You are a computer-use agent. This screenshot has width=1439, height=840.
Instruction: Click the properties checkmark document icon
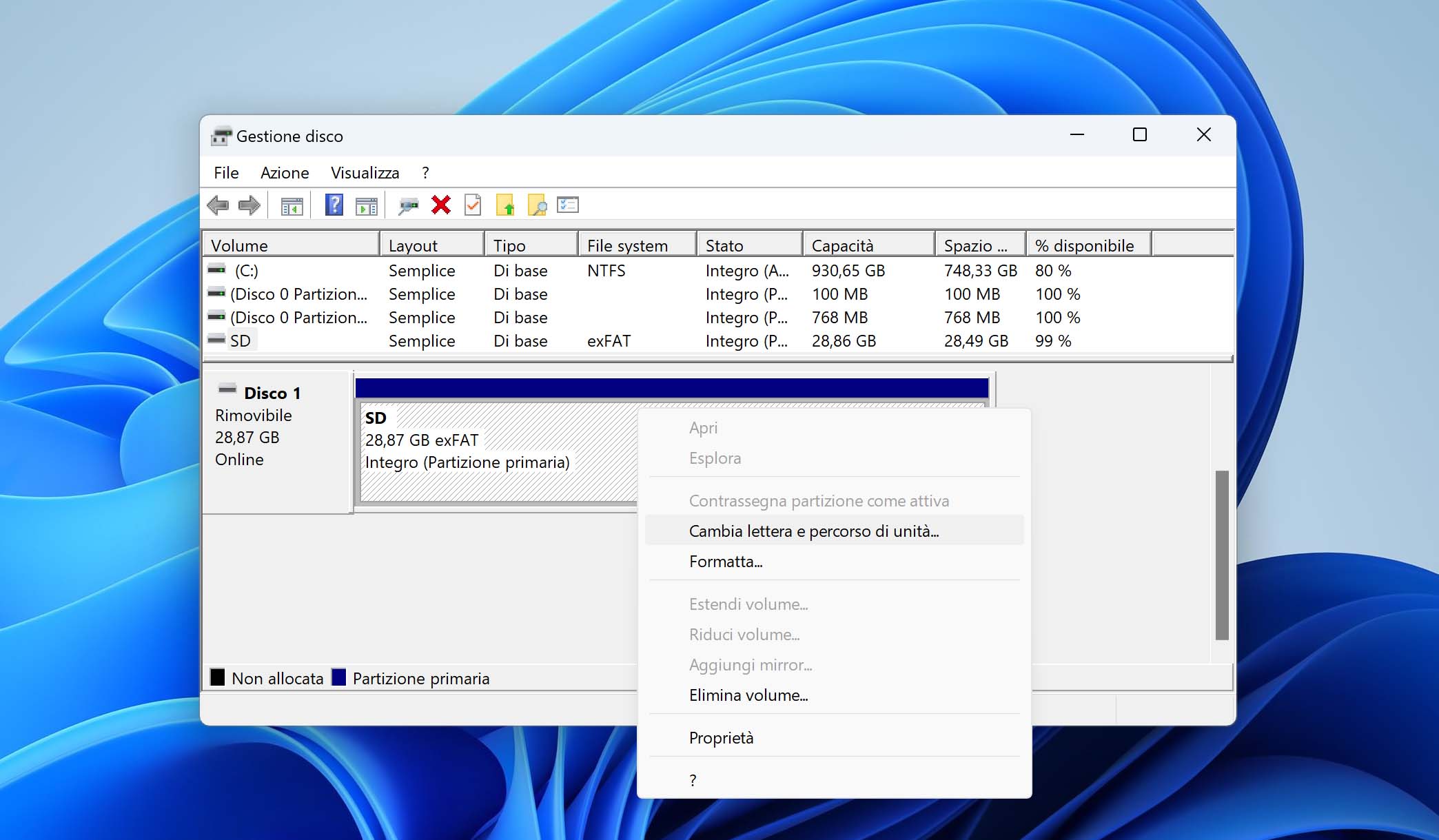[x=473, y=205]
